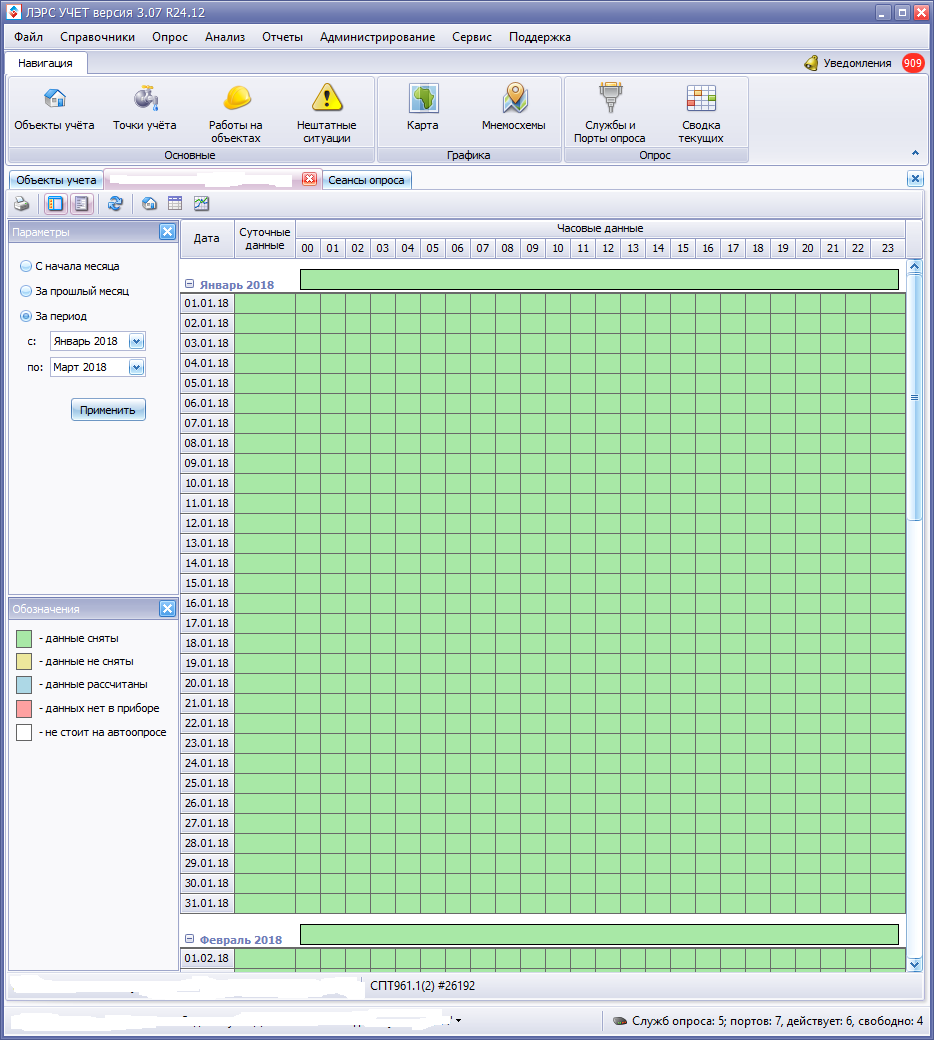The height and width of the screenshot is (1040, 934).
Task: Open the status bar dropdown arrow
Action: click(x=458, y=1020)
